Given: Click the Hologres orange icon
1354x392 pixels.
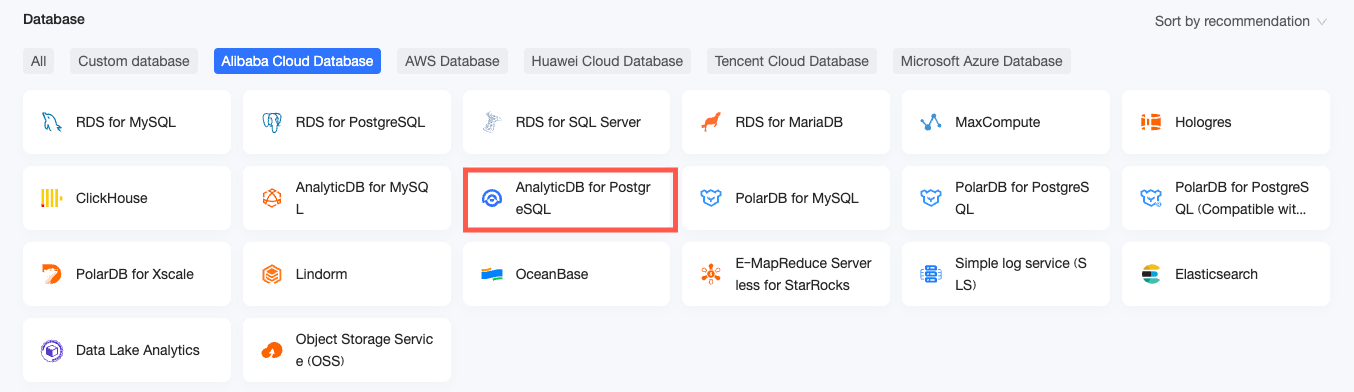Looking at the screenshot, I should click(1151, 122).
